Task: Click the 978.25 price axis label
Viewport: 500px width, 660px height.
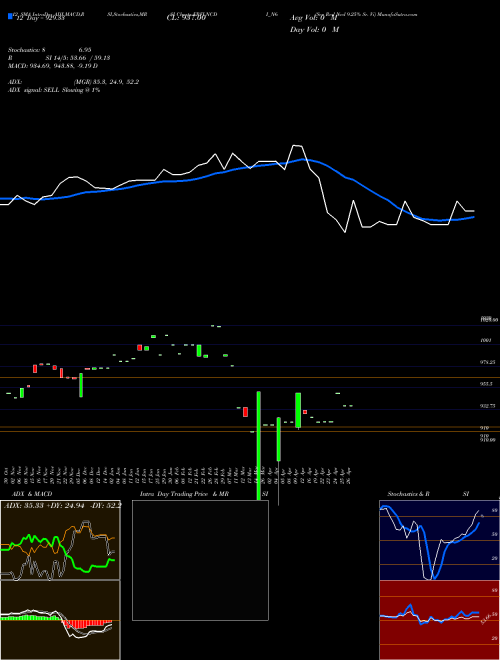Action: coord(487,362)
